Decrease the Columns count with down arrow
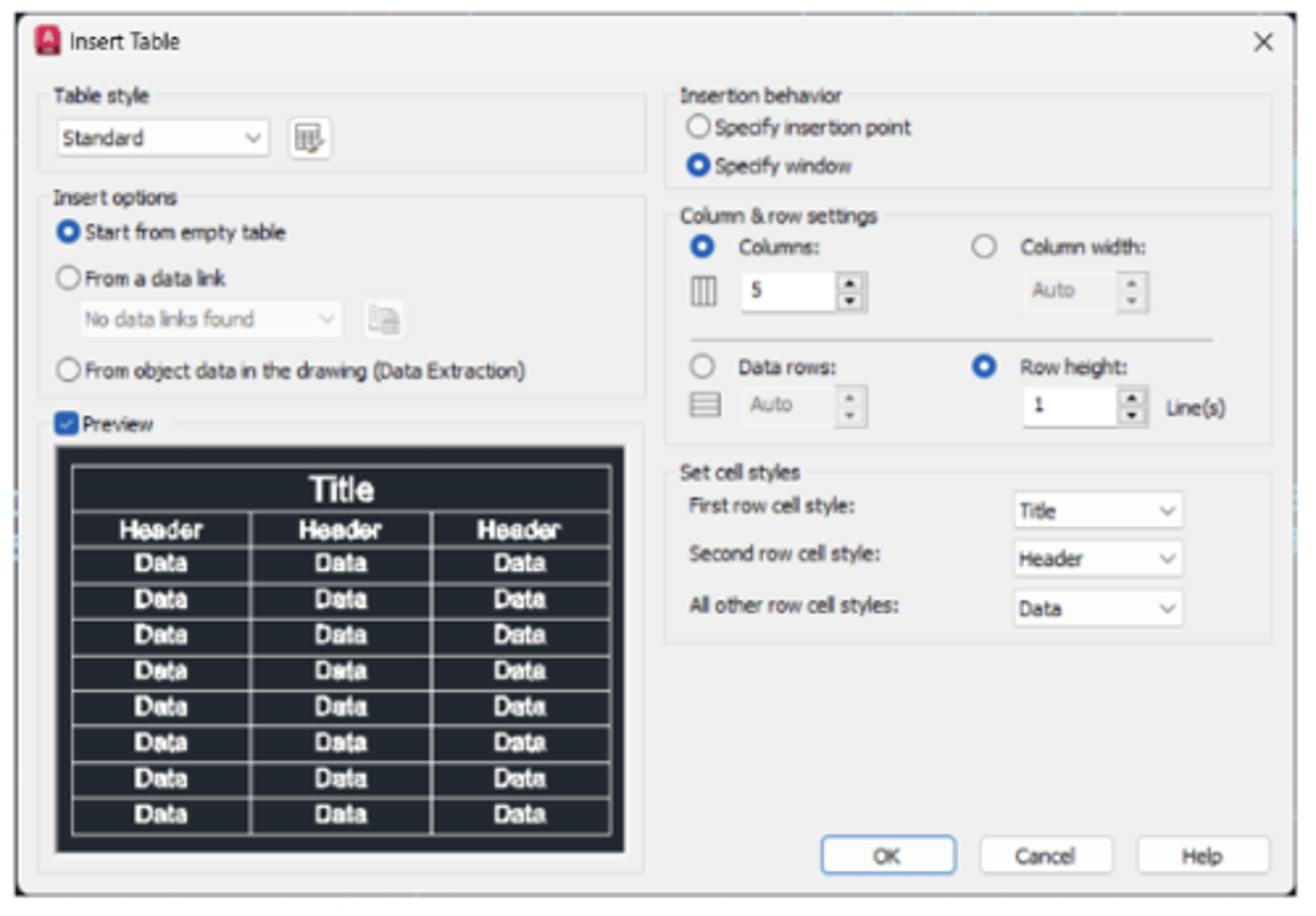Viewport: 1316px width, 916px height. tap(851, 302)
